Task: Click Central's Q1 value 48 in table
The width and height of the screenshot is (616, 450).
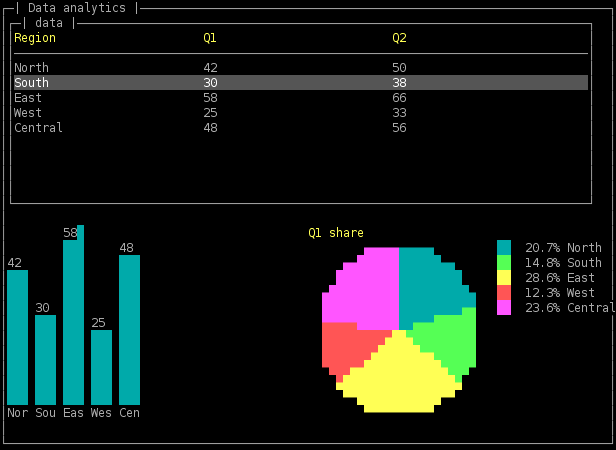Action: pyautogui.click(x=210, y=128)
